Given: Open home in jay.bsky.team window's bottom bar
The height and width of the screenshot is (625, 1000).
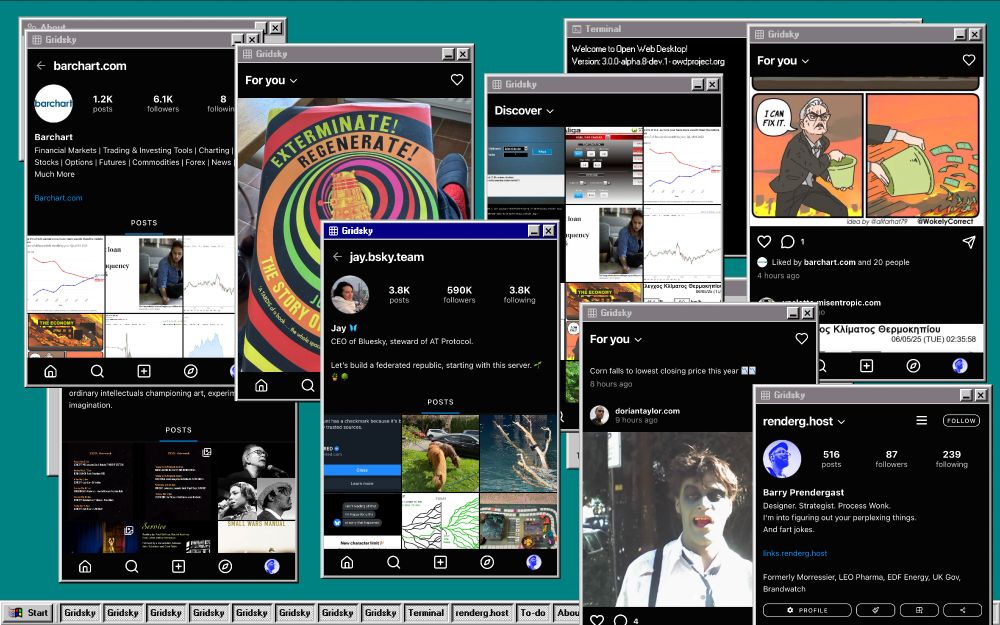Looking at the screenshot, I should tap(347, 562).
